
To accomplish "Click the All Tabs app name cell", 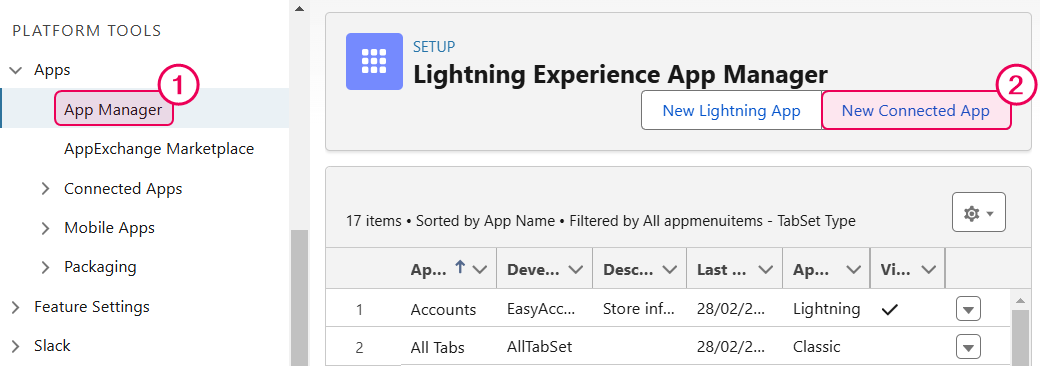I will click(437, 347).
